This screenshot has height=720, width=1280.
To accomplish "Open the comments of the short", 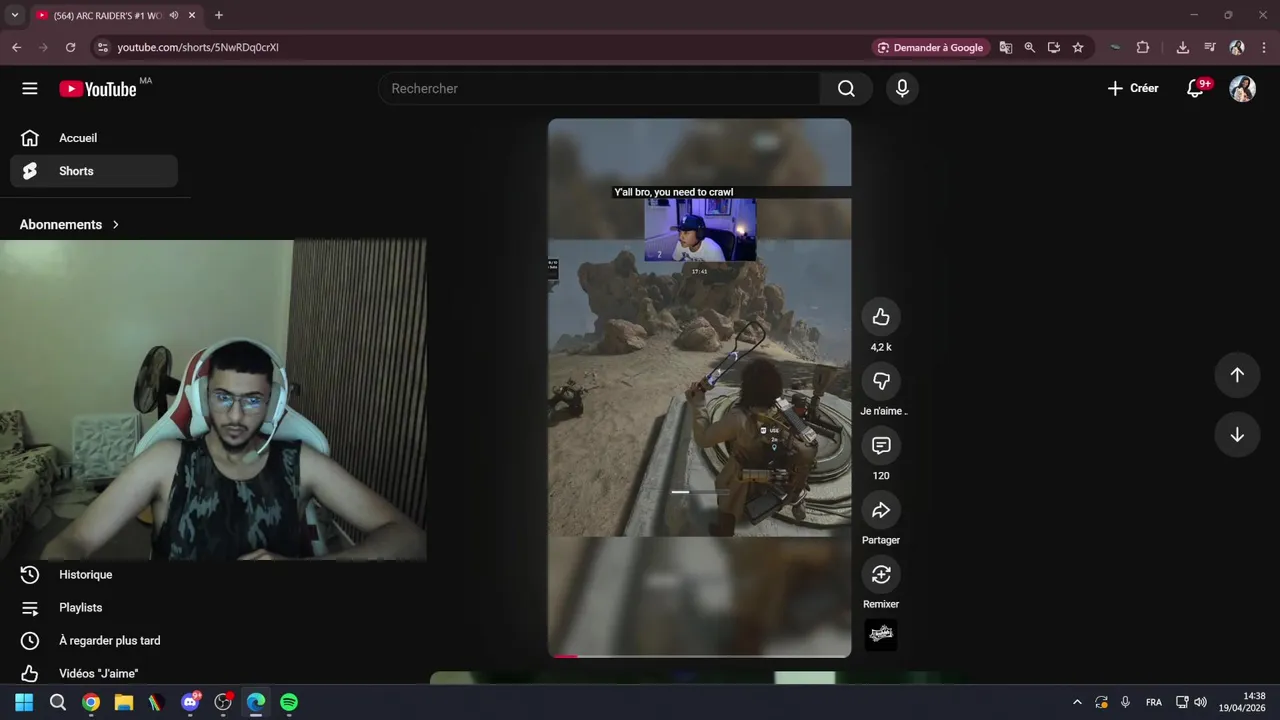I will pyautogui.click(x=881, y=445).
